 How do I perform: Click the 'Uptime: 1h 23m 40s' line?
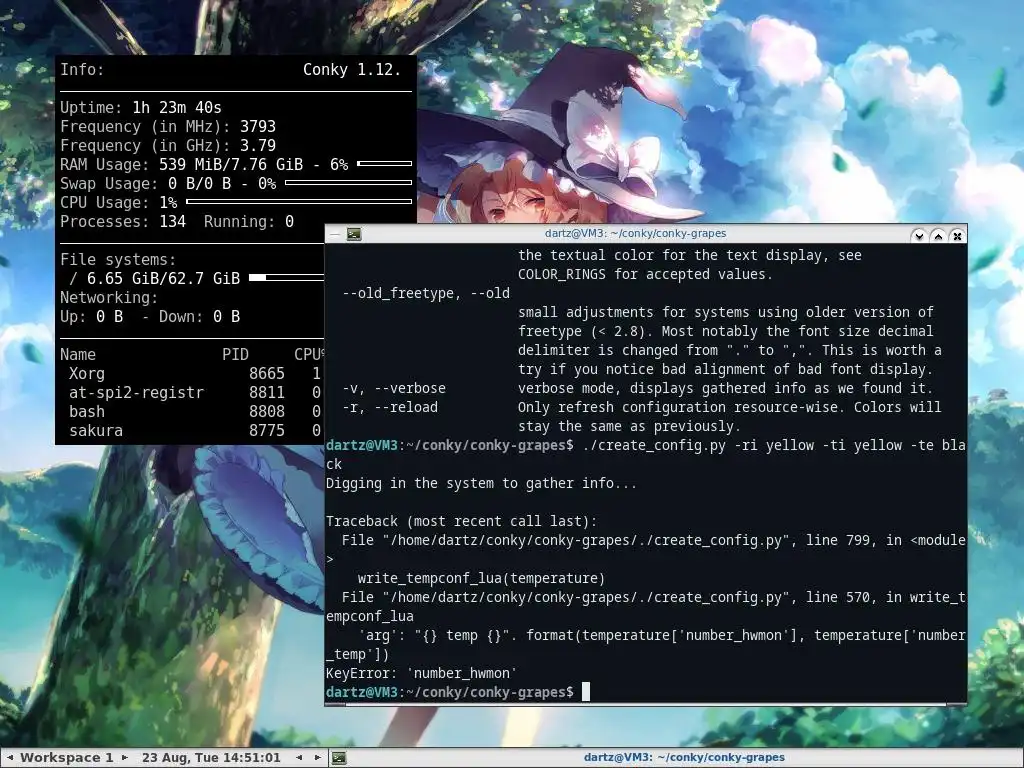pyautogui.click(x=141, y=107)
